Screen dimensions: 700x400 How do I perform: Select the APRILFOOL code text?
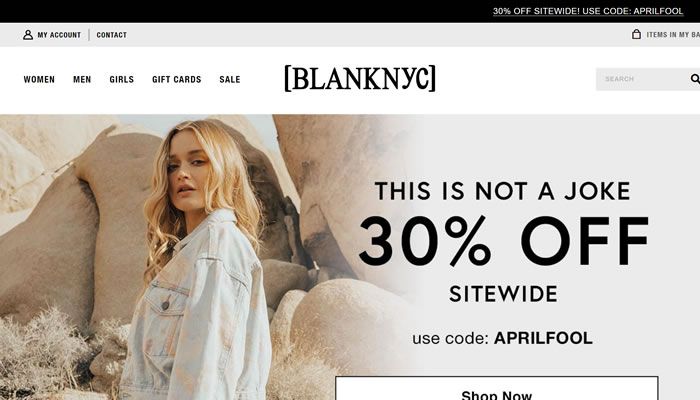(543, 338)
